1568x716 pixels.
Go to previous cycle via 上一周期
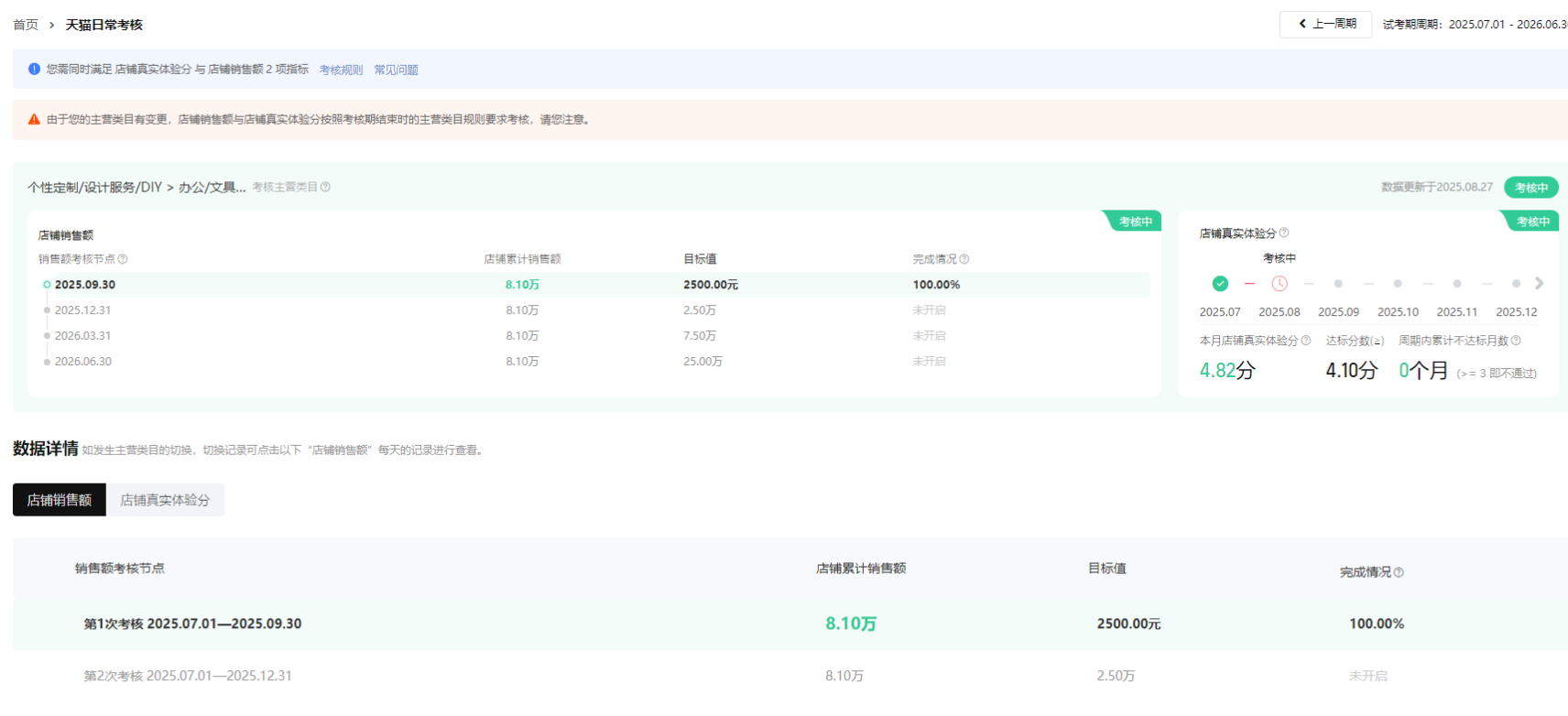coord(1326,24)
